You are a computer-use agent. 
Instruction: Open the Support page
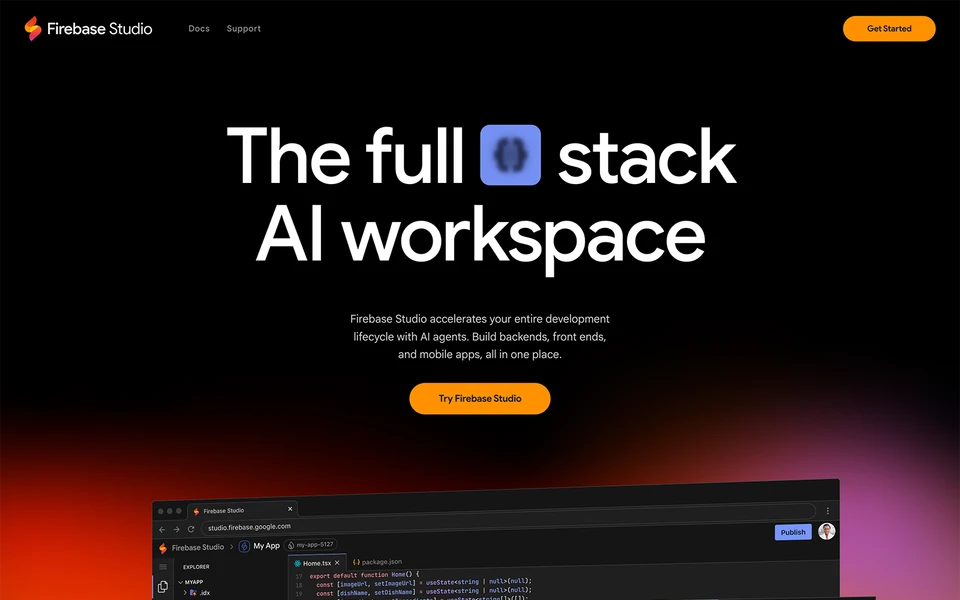pyautogui.click(x=244, y=29)
